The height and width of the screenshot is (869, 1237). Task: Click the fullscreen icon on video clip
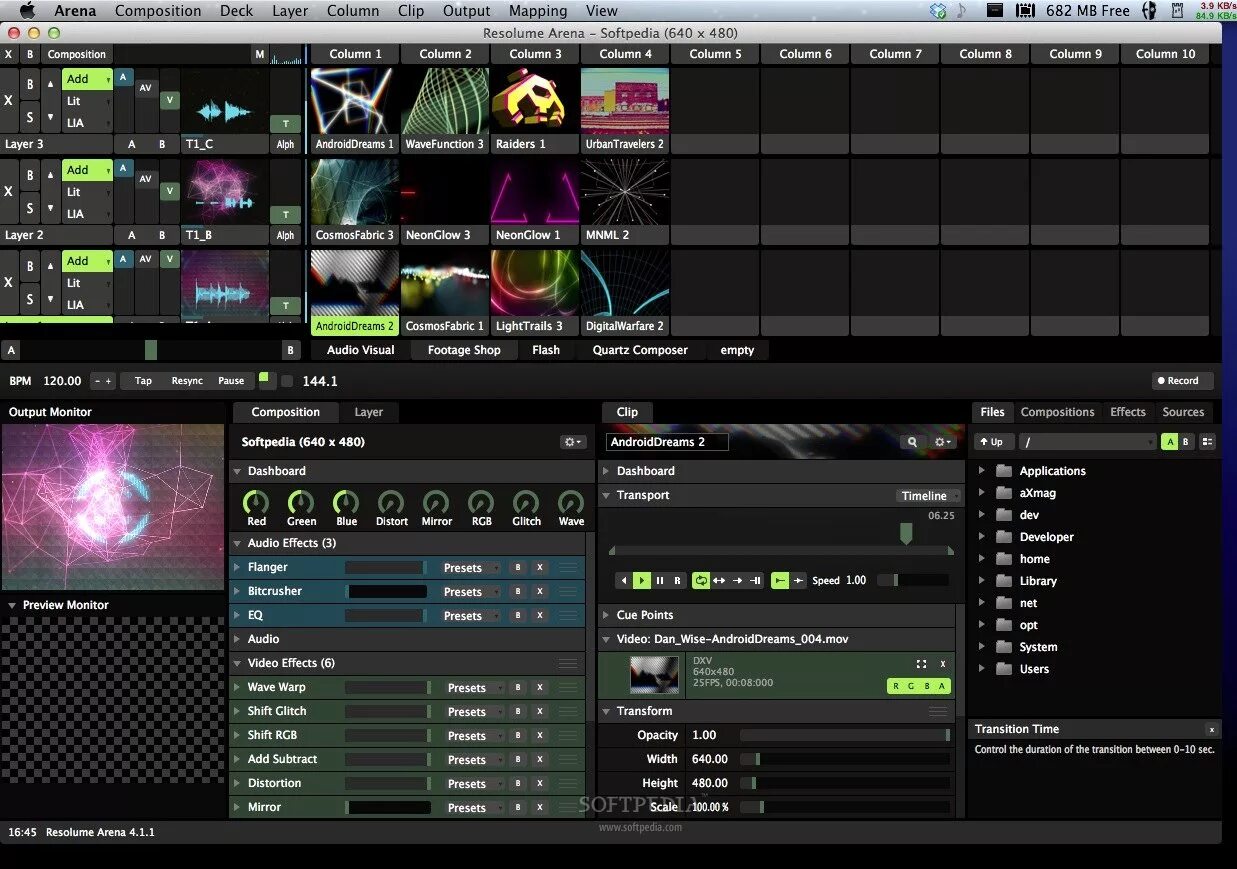click(x=921, y=664)
